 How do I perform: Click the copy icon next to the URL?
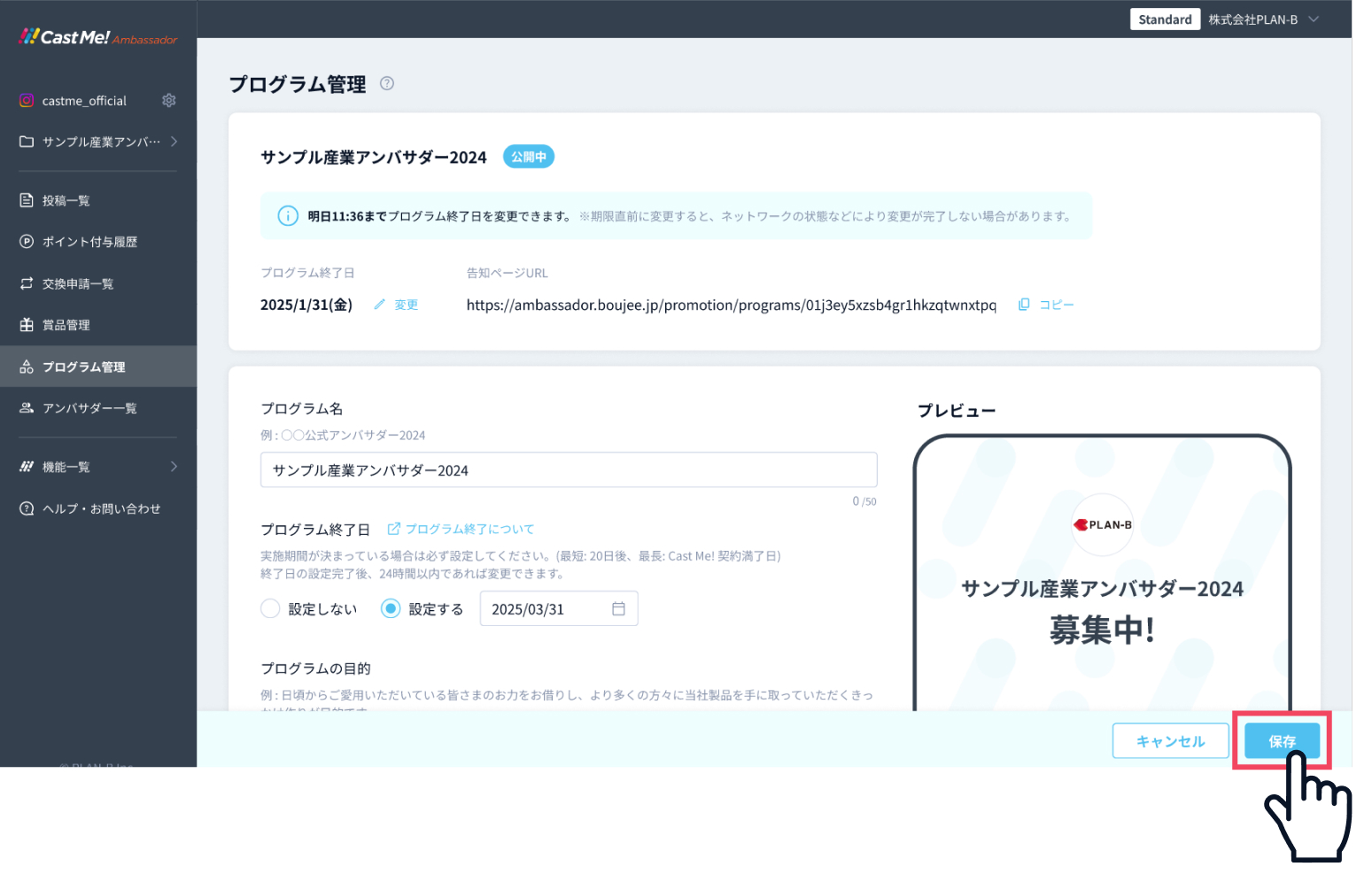1024,305
